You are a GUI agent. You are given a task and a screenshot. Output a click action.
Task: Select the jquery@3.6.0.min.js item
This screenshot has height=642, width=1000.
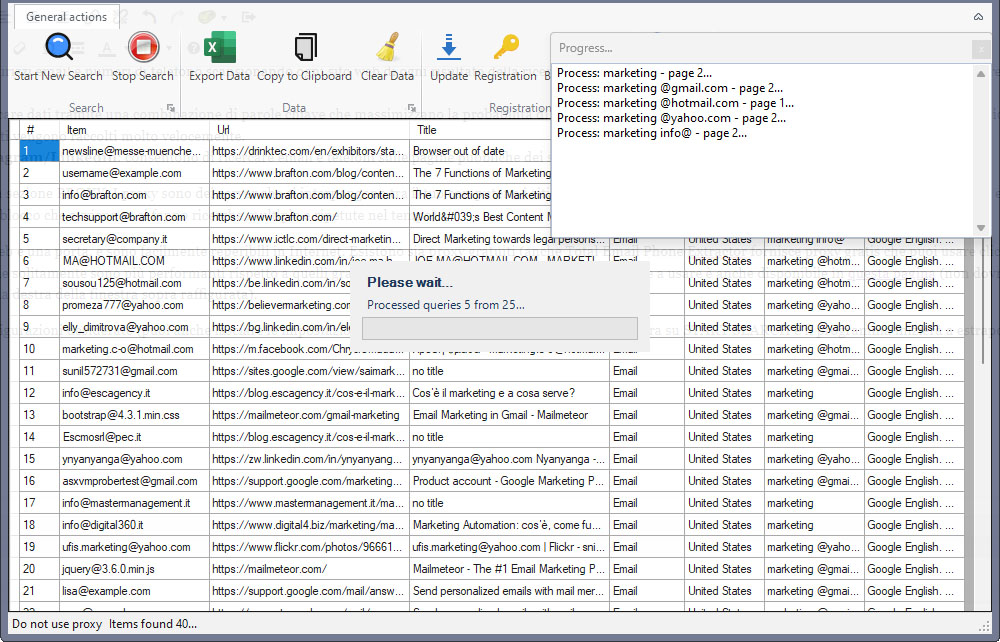(135, 569)
